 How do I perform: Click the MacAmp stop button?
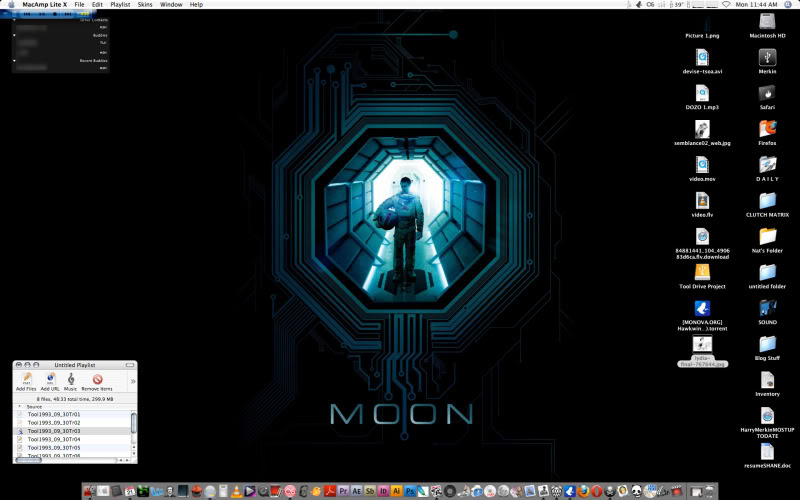55,14
